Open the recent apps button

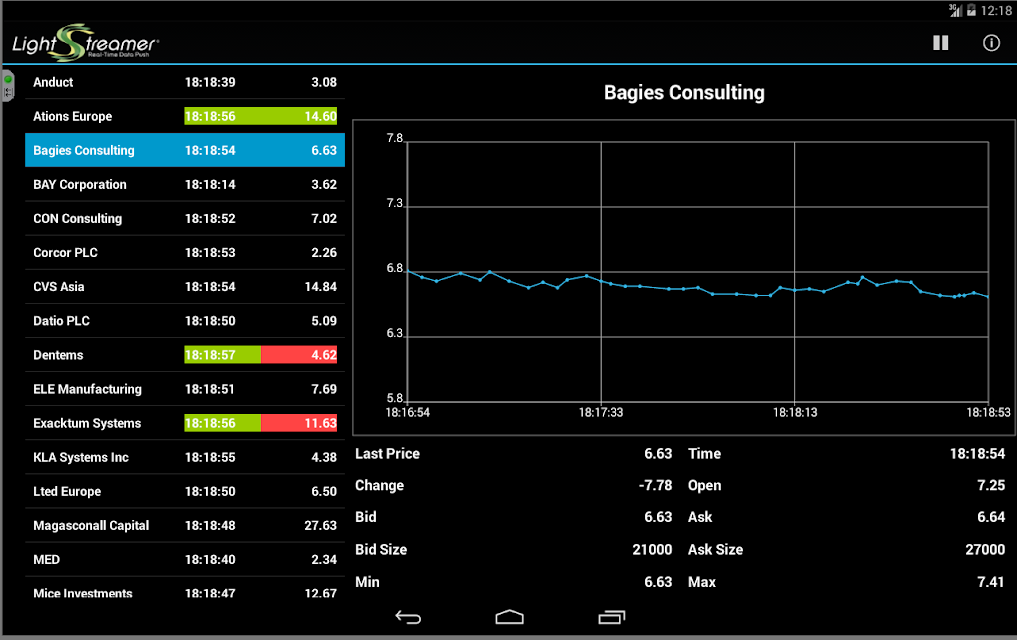[611, 617]
